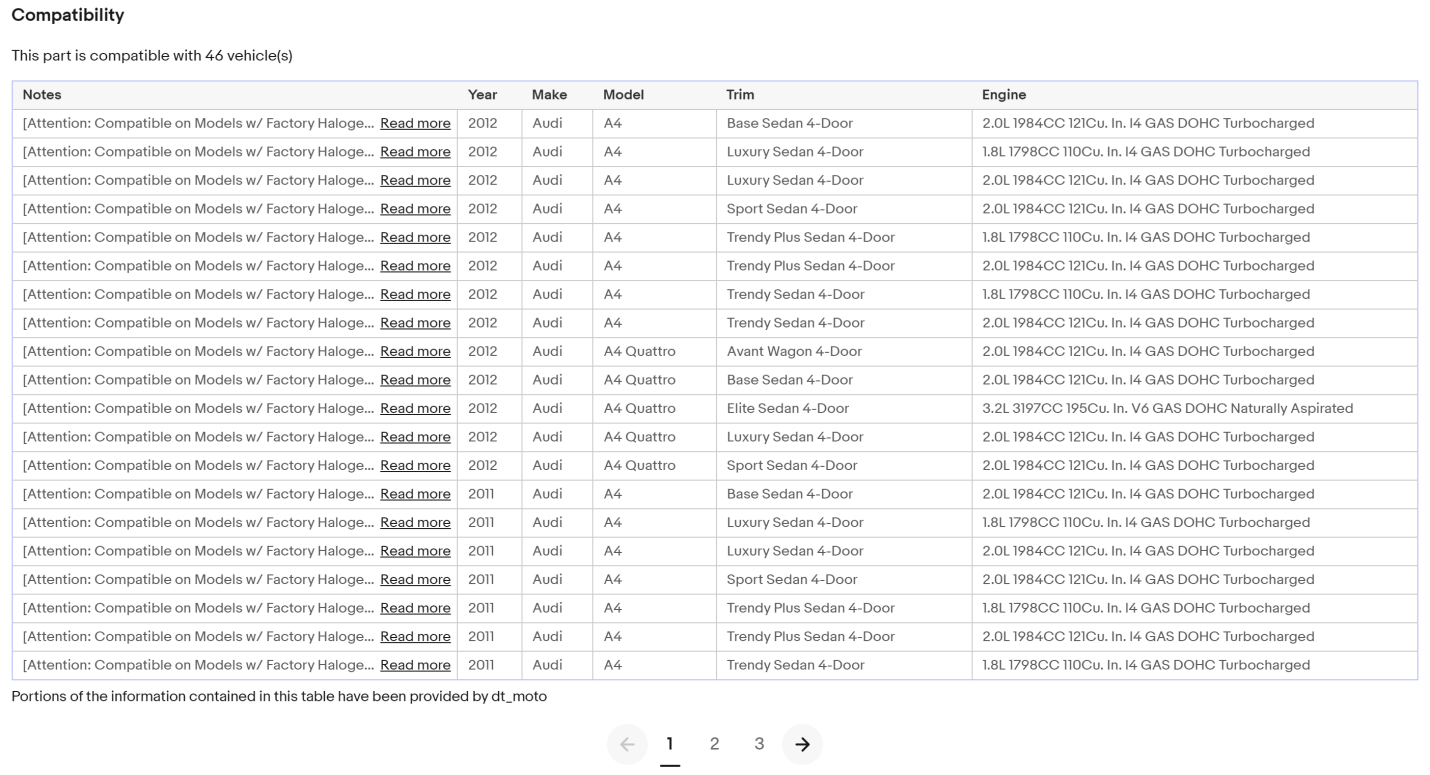Read more for 2011 A4 Trendy Plus 1.8L row

point(415,608)
